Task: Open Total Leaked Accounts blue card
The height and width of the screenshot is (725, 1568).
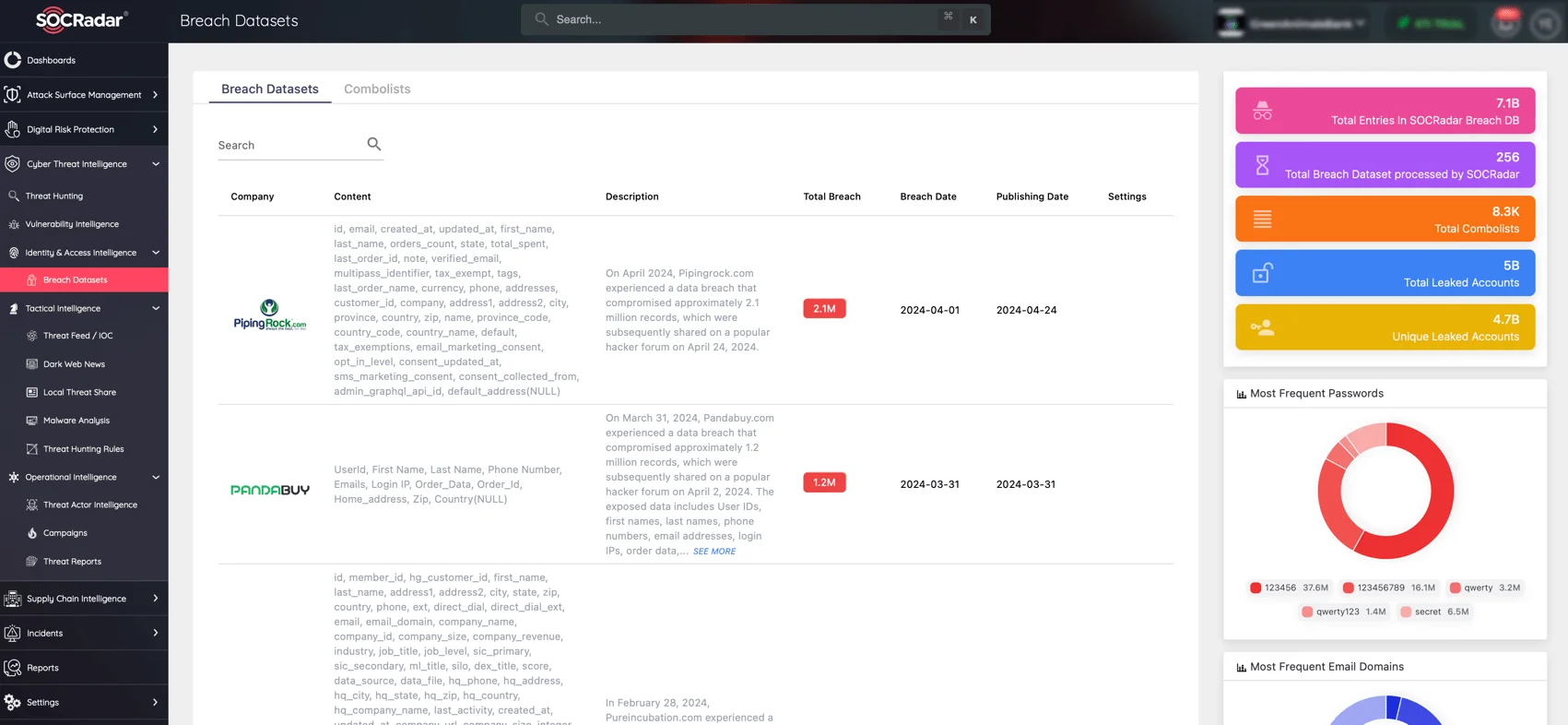Action: coord(1385,273)
